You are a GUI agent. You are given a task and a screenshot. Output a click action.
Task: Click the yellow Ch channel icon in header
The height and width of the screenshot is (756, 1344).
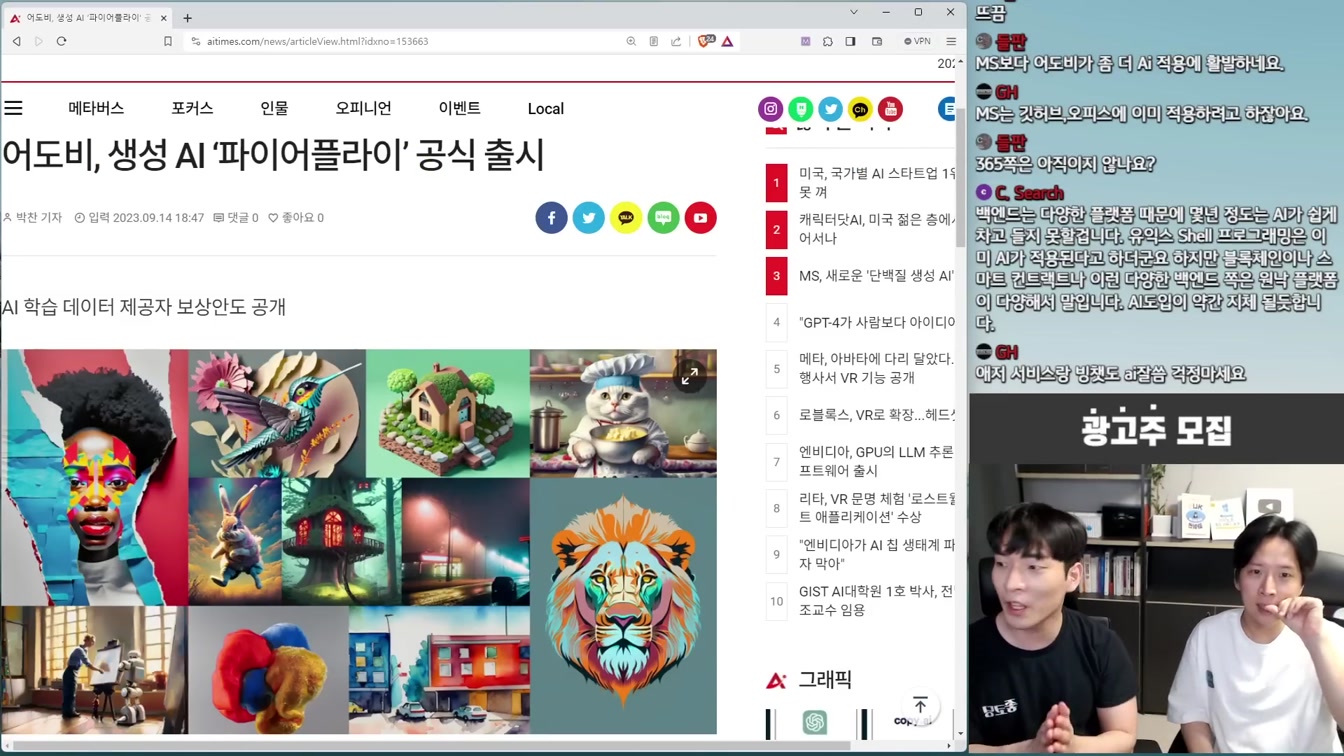tap(860, 108)
